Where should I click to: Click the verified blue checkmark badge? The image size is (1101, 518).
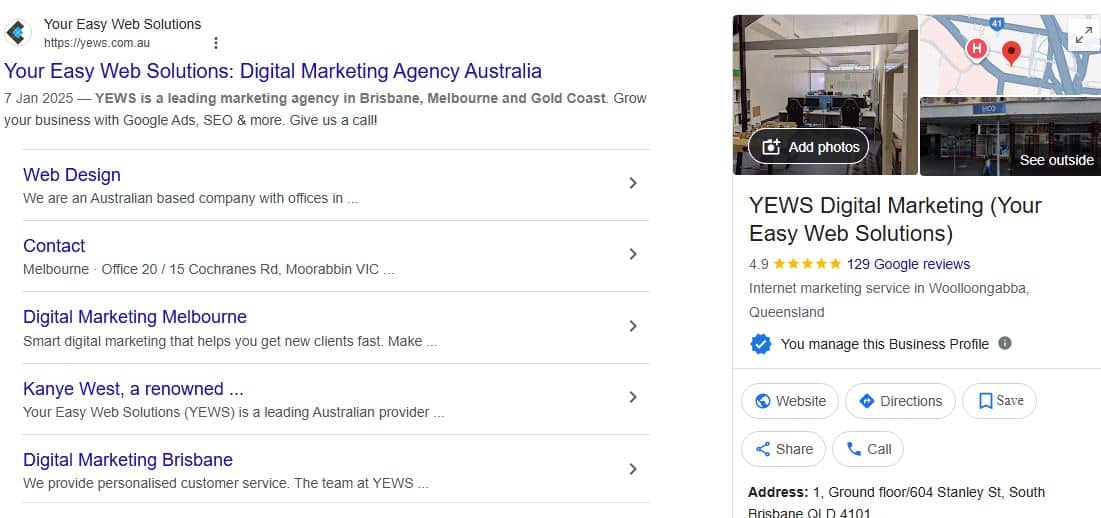pyautogui.click(x=761, y=344)
